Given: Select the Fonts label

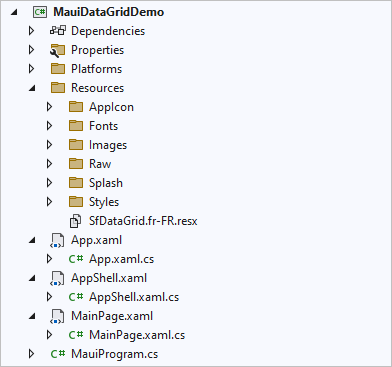Looking at the screenshot, I should tap(103, 126).
